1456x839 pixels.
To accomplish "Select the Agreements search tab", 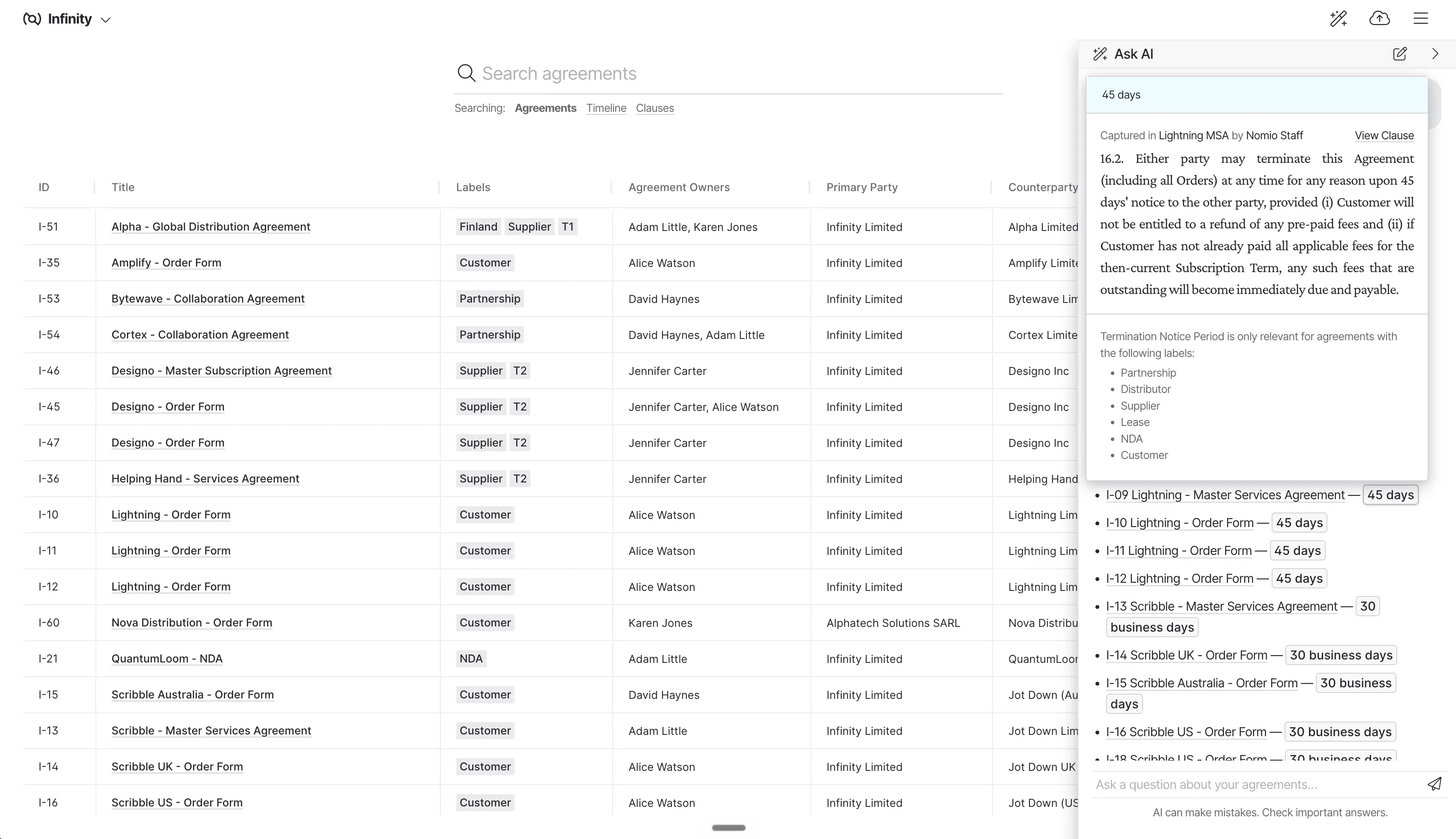I will (545, 108).
